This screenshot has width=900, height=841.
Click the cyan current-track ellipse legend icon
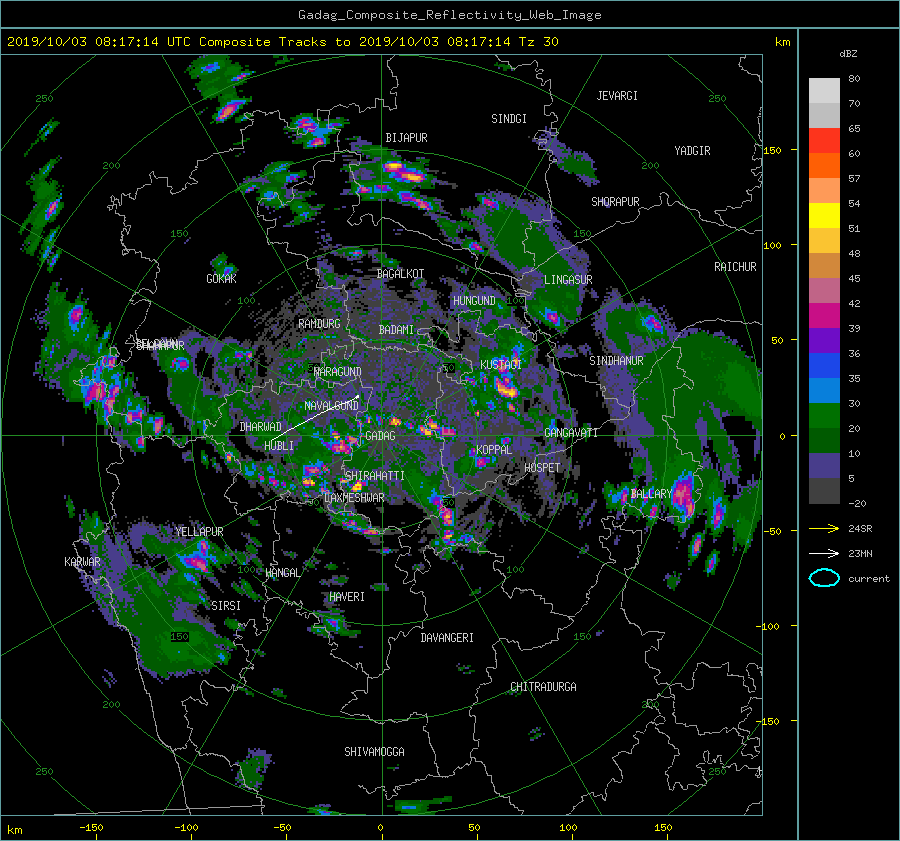click(x=824, y=578)
